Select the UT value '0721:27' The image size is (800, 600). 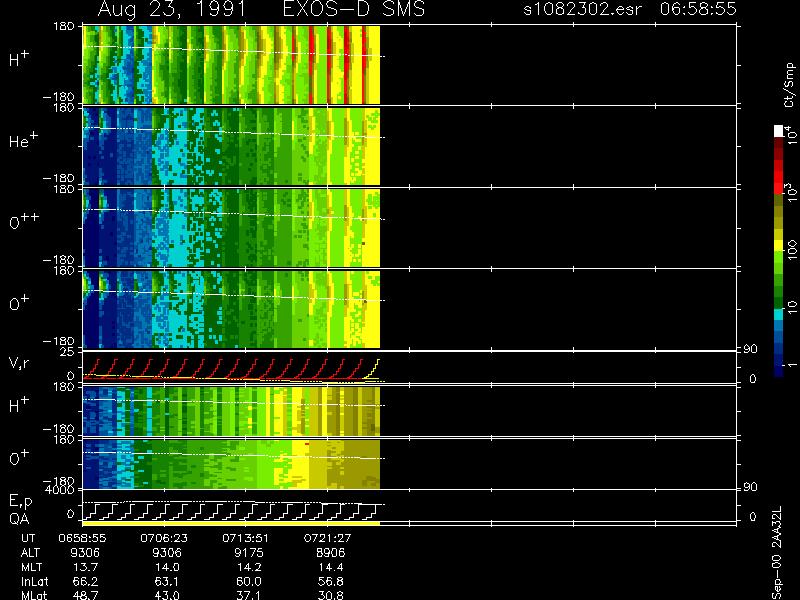[327, 538]
